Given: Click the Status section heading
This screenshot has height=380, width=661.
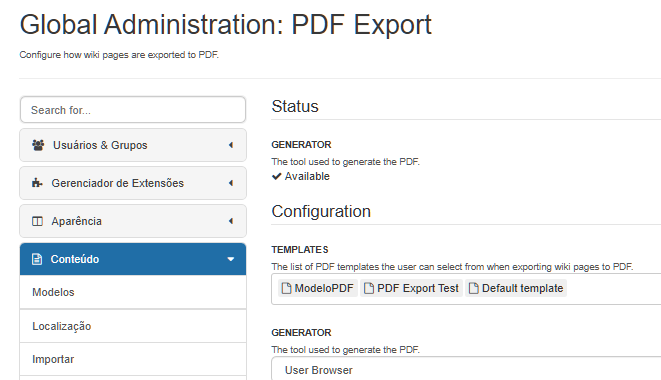Looking at the screenshot, I should 295,106.
